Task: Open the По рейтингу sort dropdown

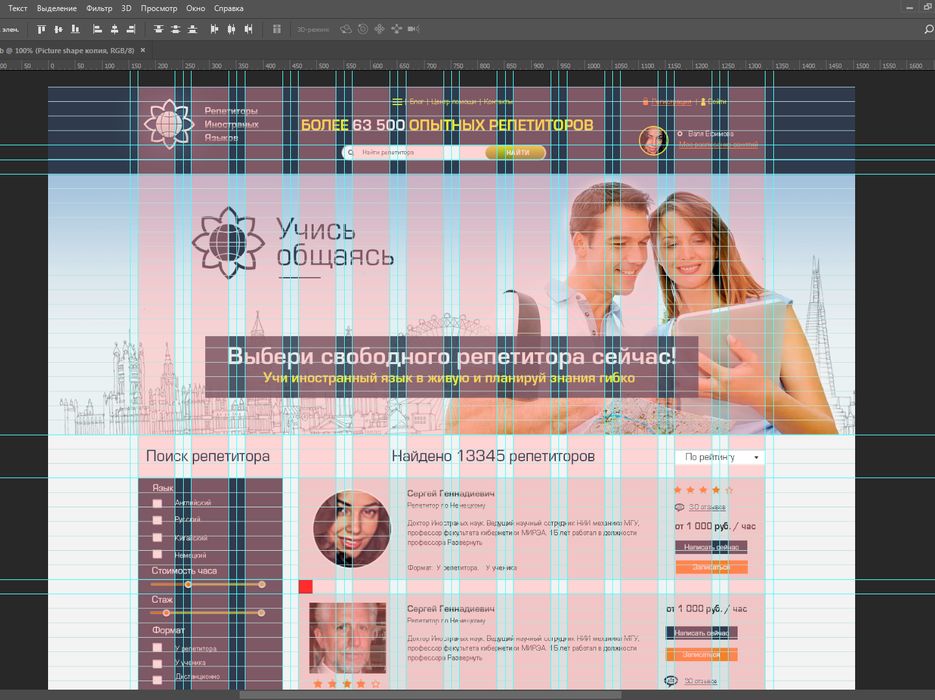Action: 719,457
